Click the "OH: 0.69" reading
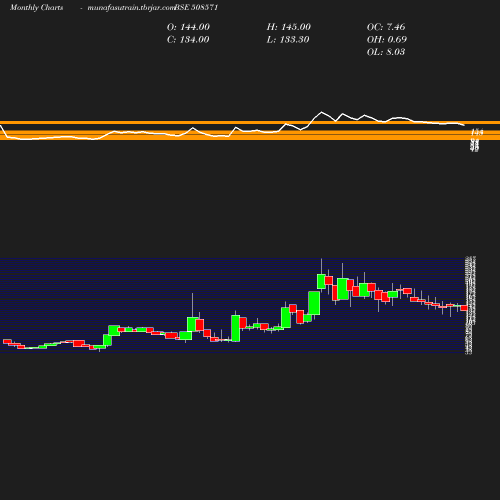 (387, 40)
